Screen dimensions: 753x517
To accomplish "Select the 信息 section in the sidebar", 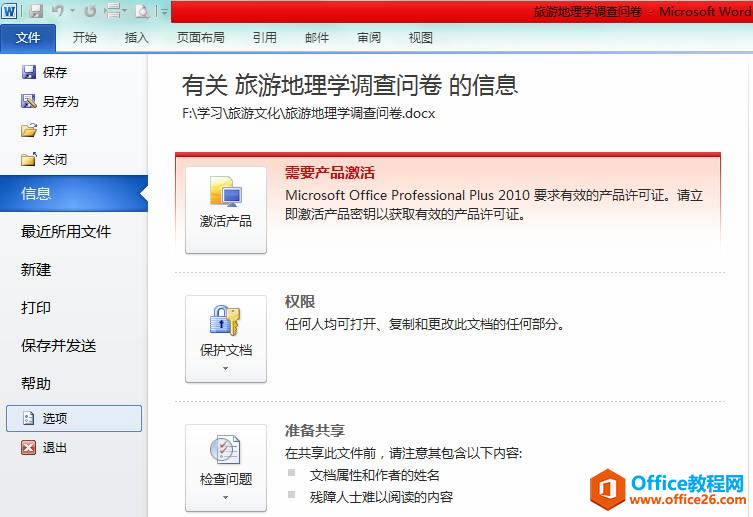I will coord(74,193).
